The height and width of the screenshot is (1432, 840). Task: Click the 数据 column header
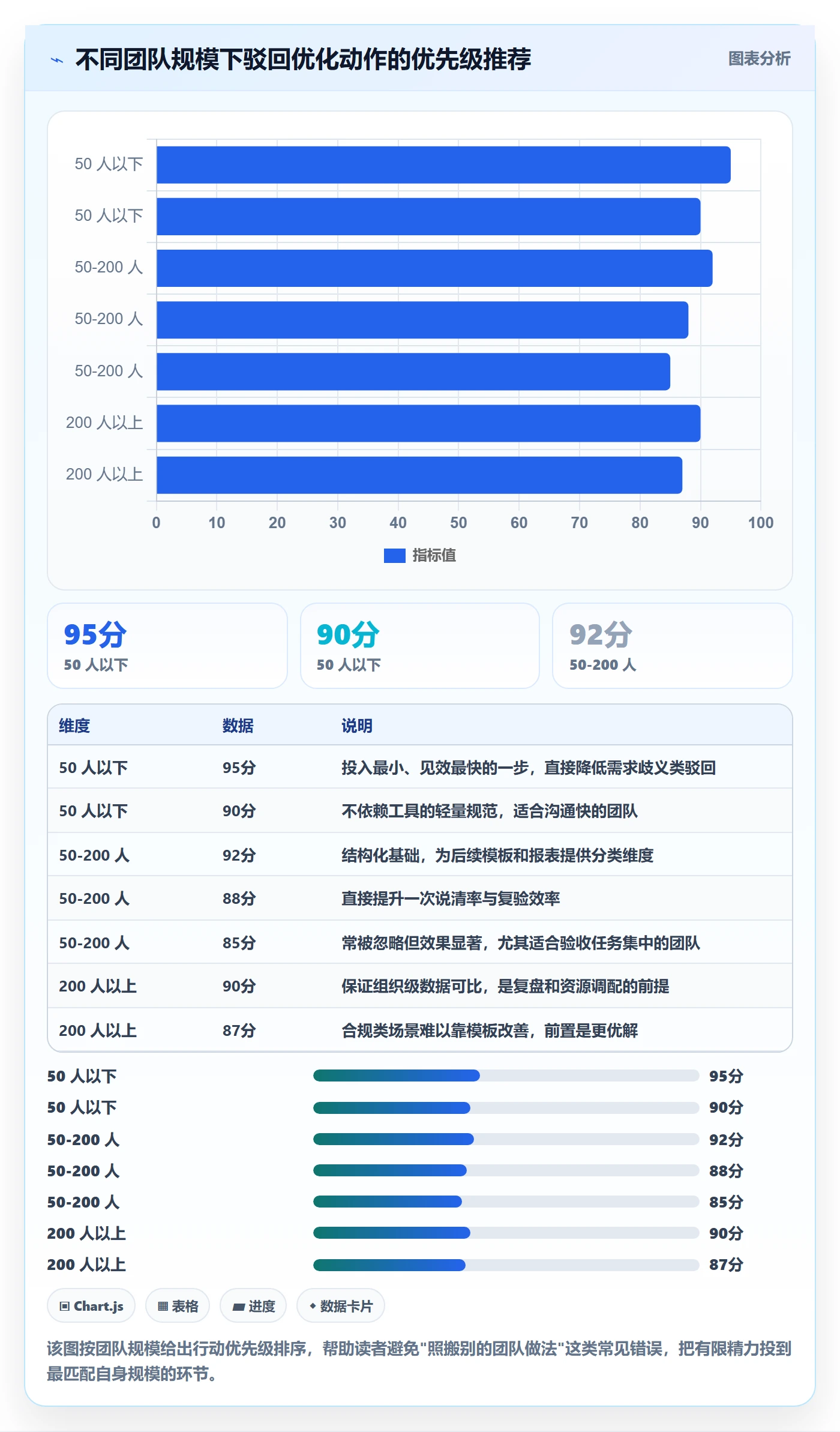point(238,726)
